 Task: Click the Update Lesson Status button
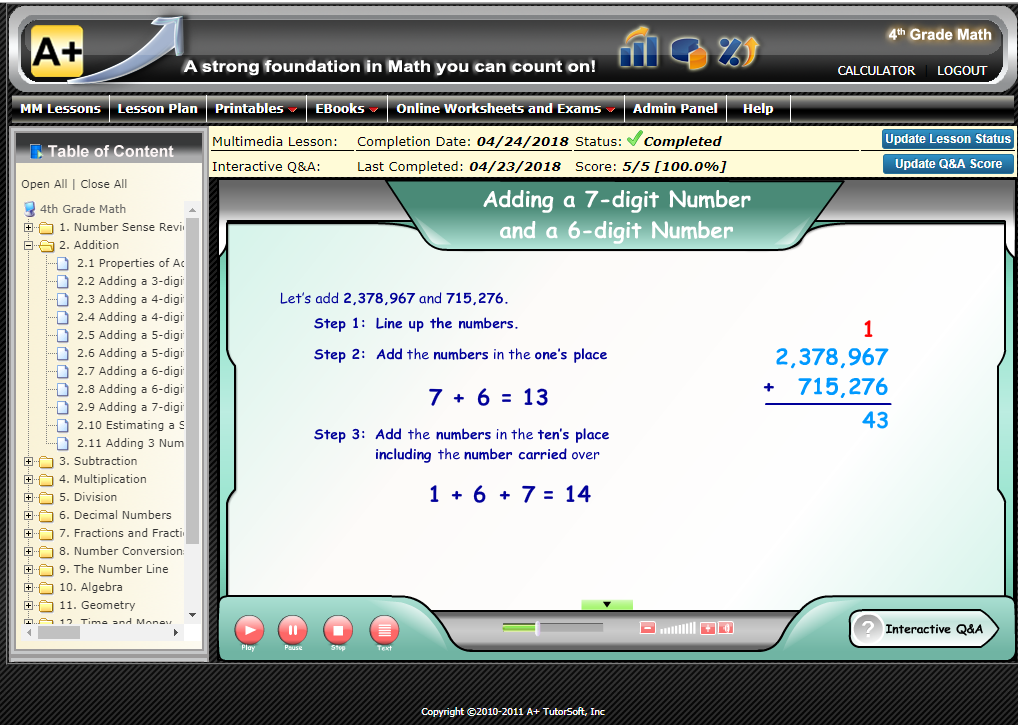pyautogui.click(x=947, y=139)
